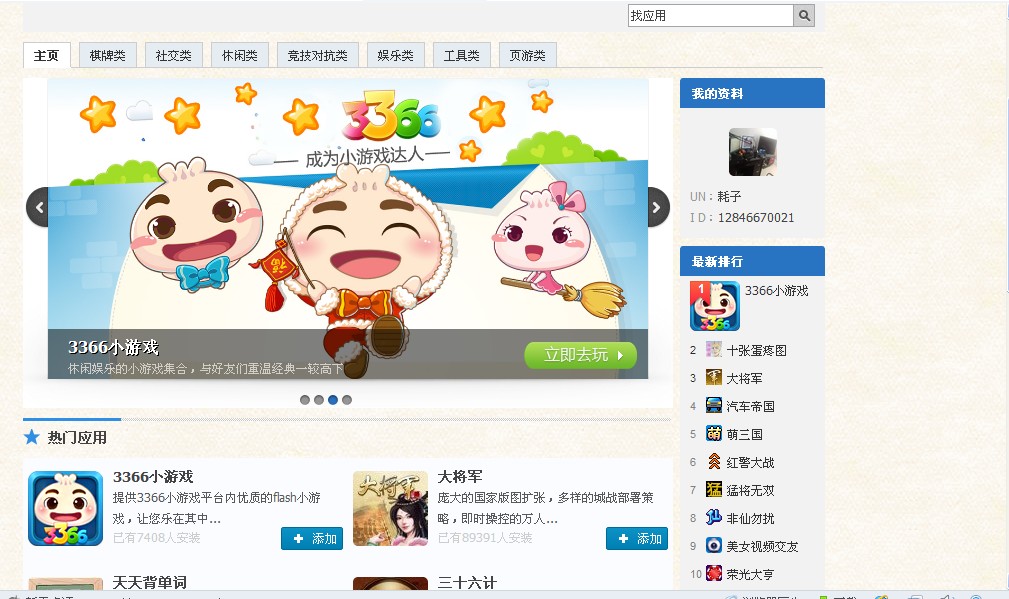This screenshot has width=1009, height=599.
Task: Click the 猛将无双 ranking icon
Action: [714, 490]
